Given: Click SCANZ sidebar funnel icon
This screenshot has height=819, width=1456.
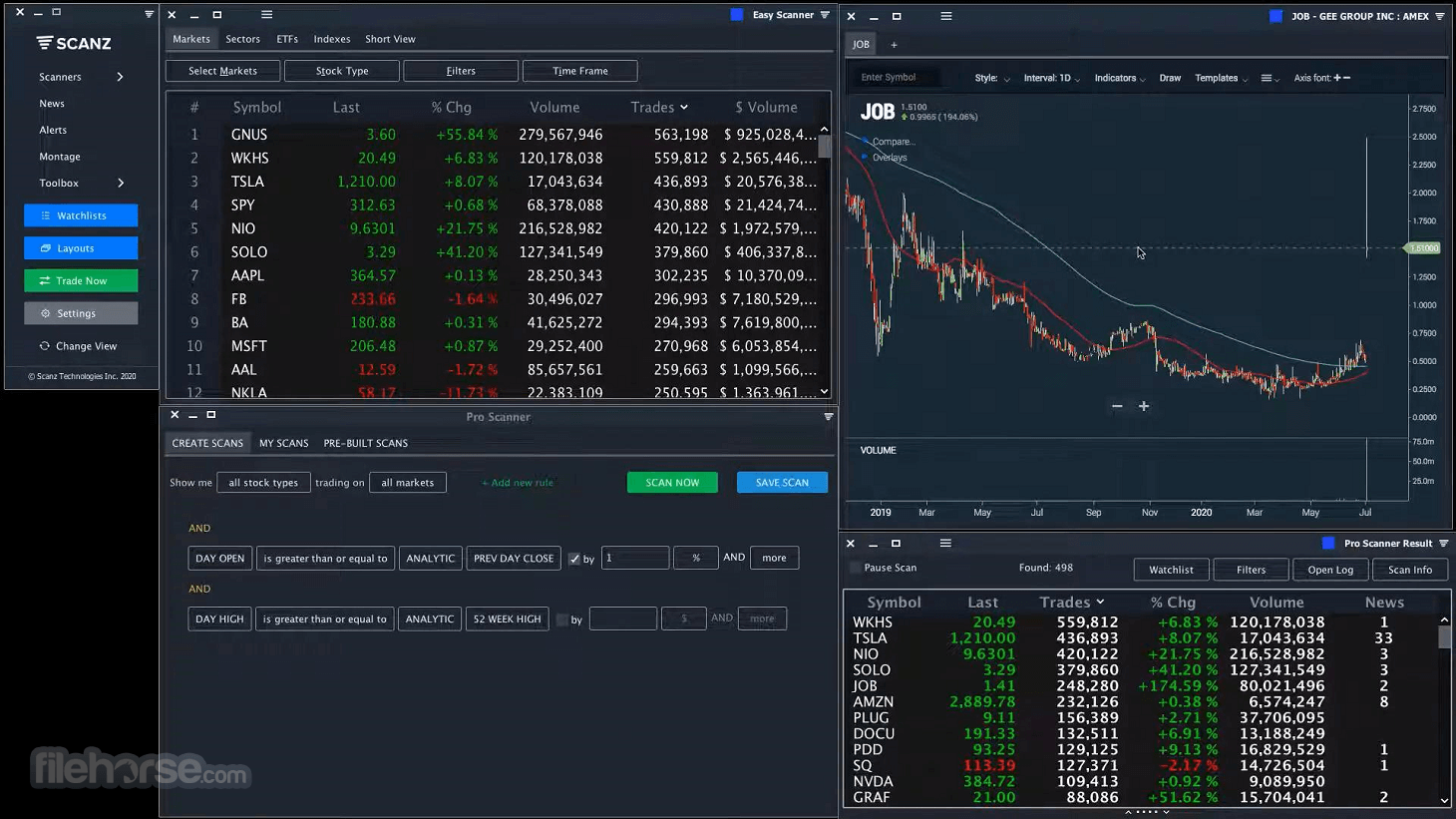Looking at the screenshot, I should coord(149,14).
